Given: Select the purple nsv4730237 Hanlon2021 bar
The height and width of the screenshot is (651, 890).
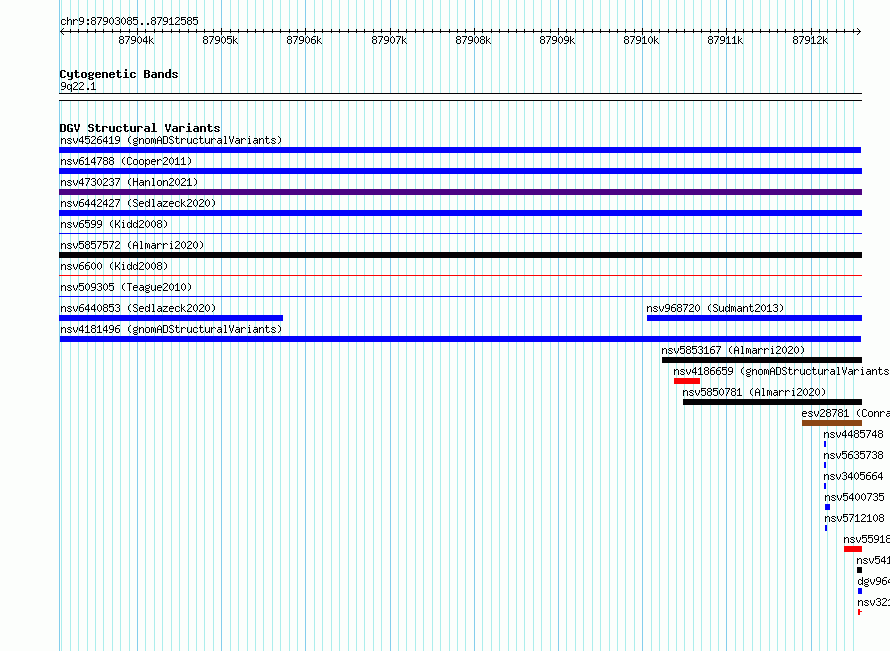Looking at the screenshot, I should (460, 192).
